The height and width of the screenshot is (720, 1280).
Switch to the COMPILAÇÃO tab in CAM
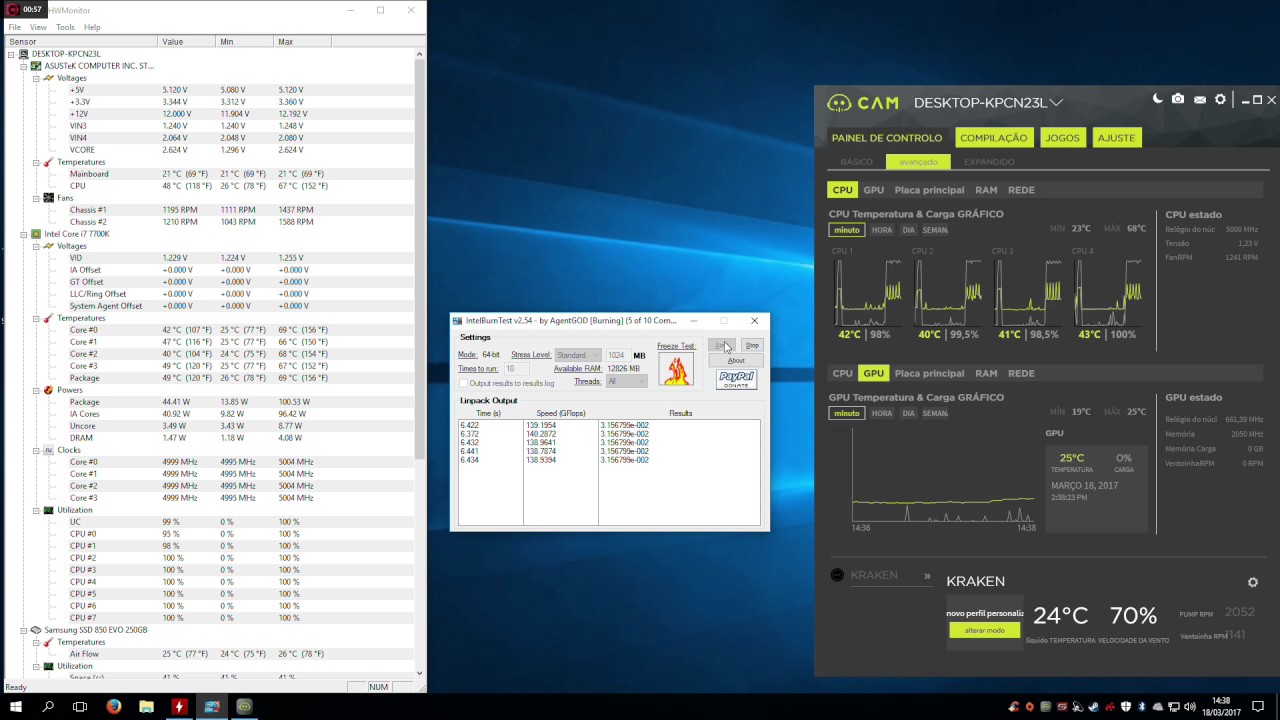pos(993,138)
